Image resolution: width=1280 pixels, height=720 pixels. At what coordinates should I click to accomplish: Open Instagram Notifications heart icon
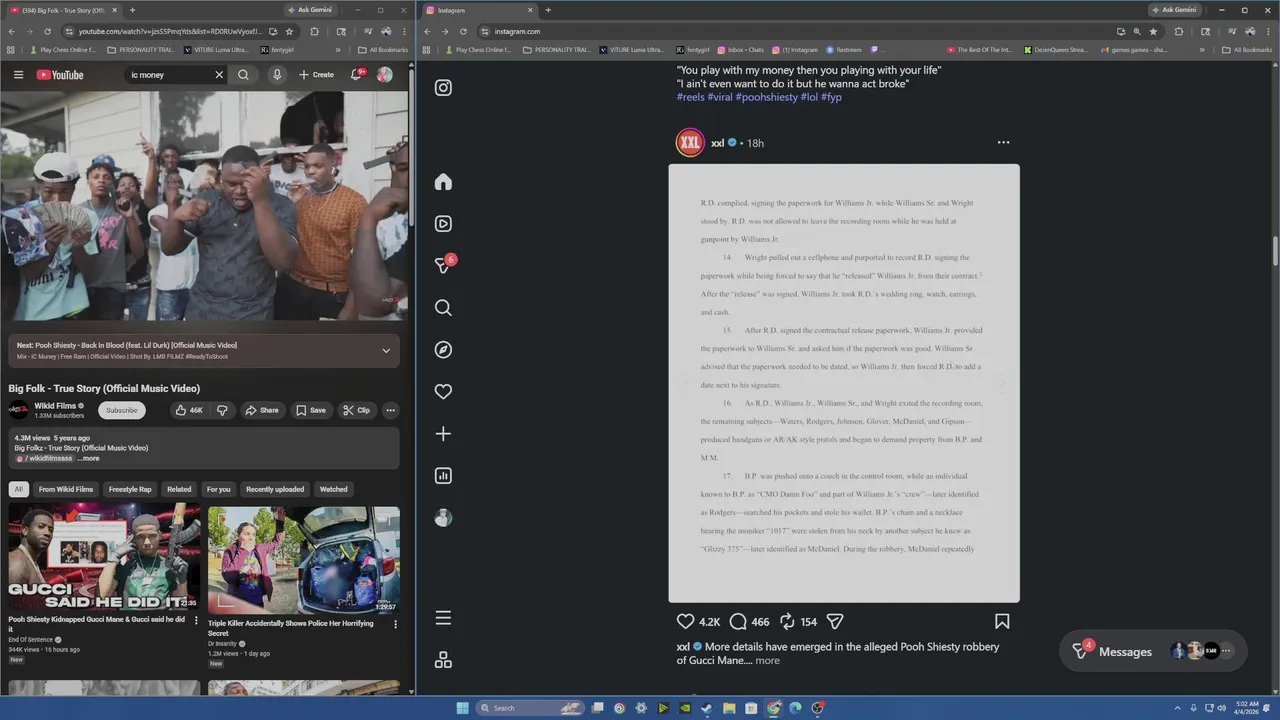(x=443, y=392)
